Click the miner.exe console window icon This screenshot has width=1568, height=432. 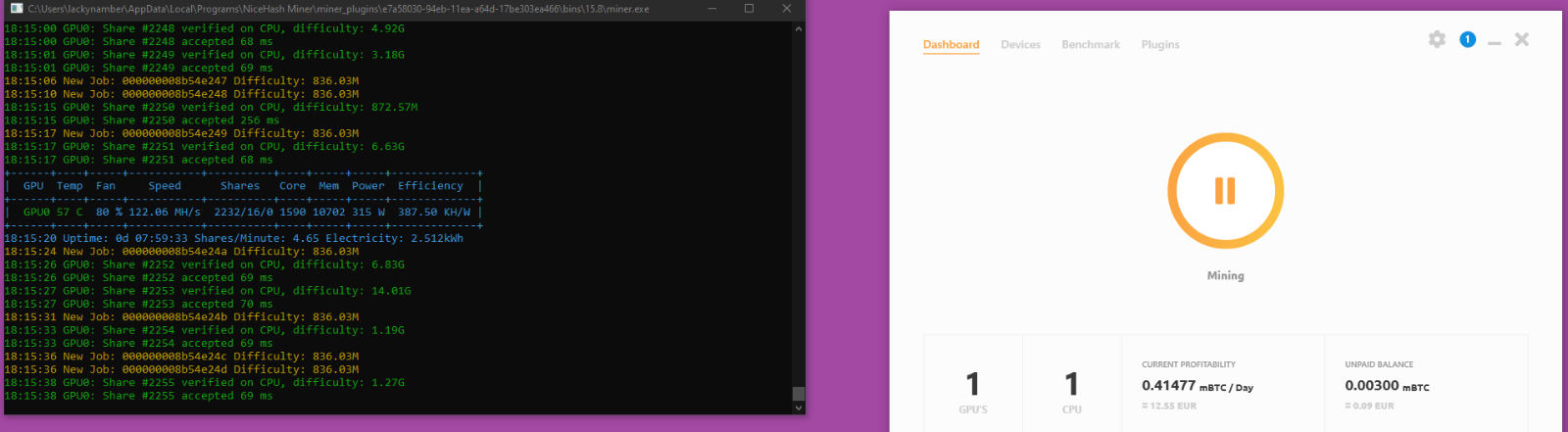point(16,9)
